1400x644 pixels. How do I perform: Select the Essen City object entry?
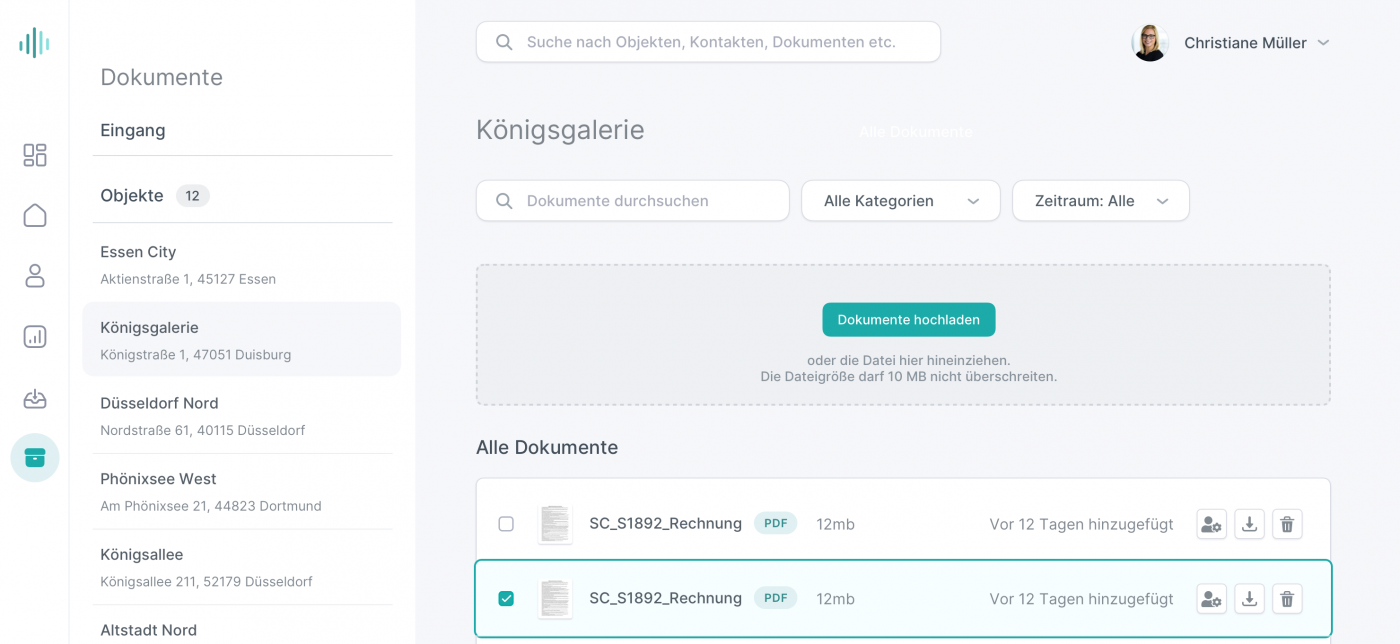[x=138, y=252]
